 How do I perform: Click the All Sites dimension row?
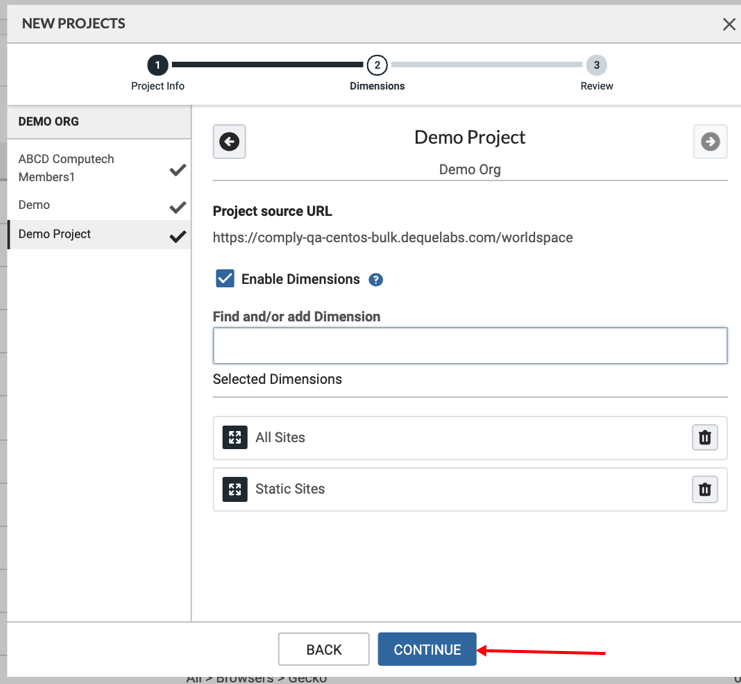point(450,438)
